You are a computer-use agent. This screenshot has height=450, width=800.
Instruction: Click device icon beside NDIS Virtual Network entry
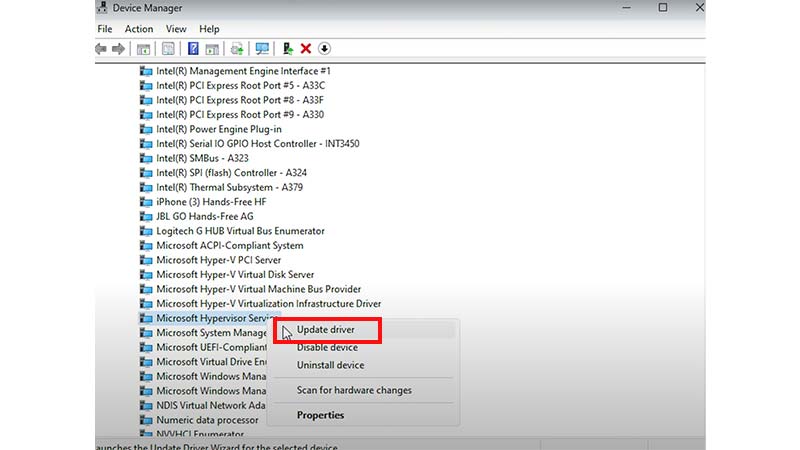click(146, 406)
